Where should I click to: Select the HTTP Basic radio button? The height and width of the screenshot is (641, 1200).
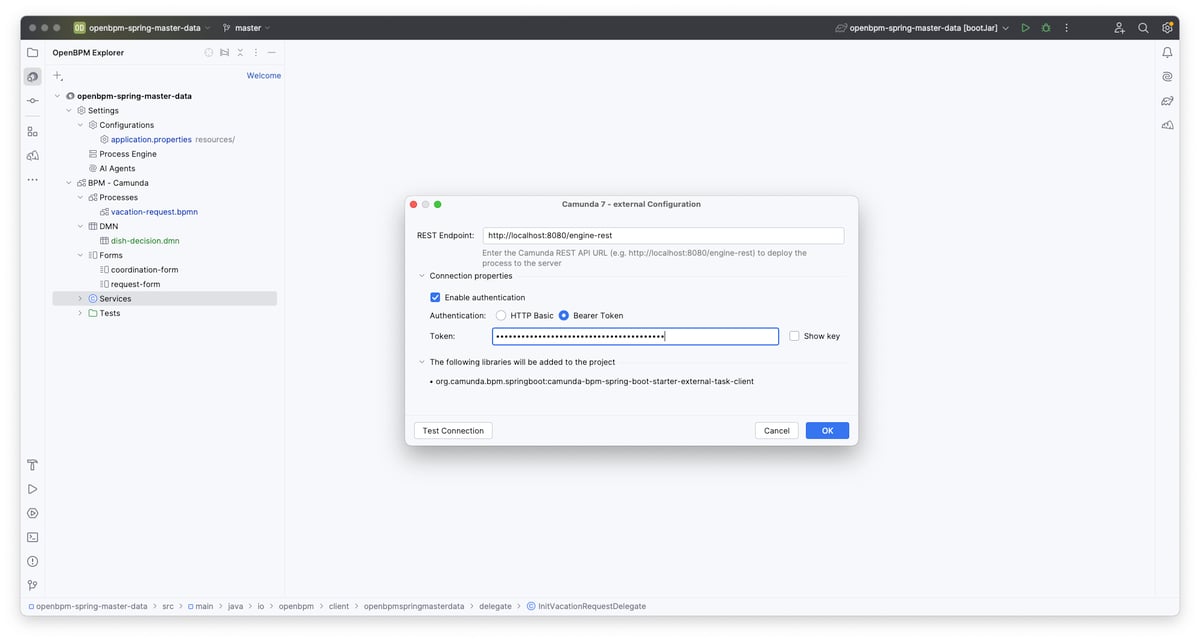[x=501, y=315]
